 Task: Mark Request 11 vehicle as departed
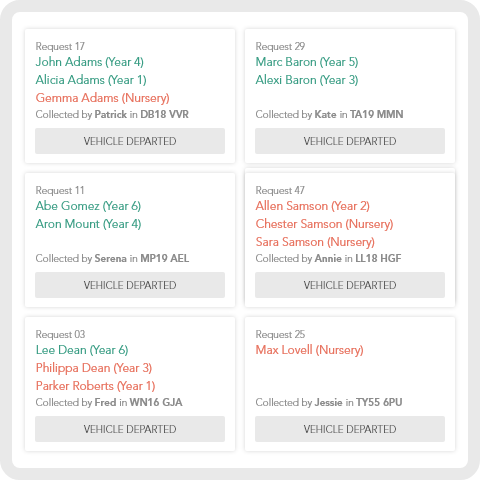point(130,285)
